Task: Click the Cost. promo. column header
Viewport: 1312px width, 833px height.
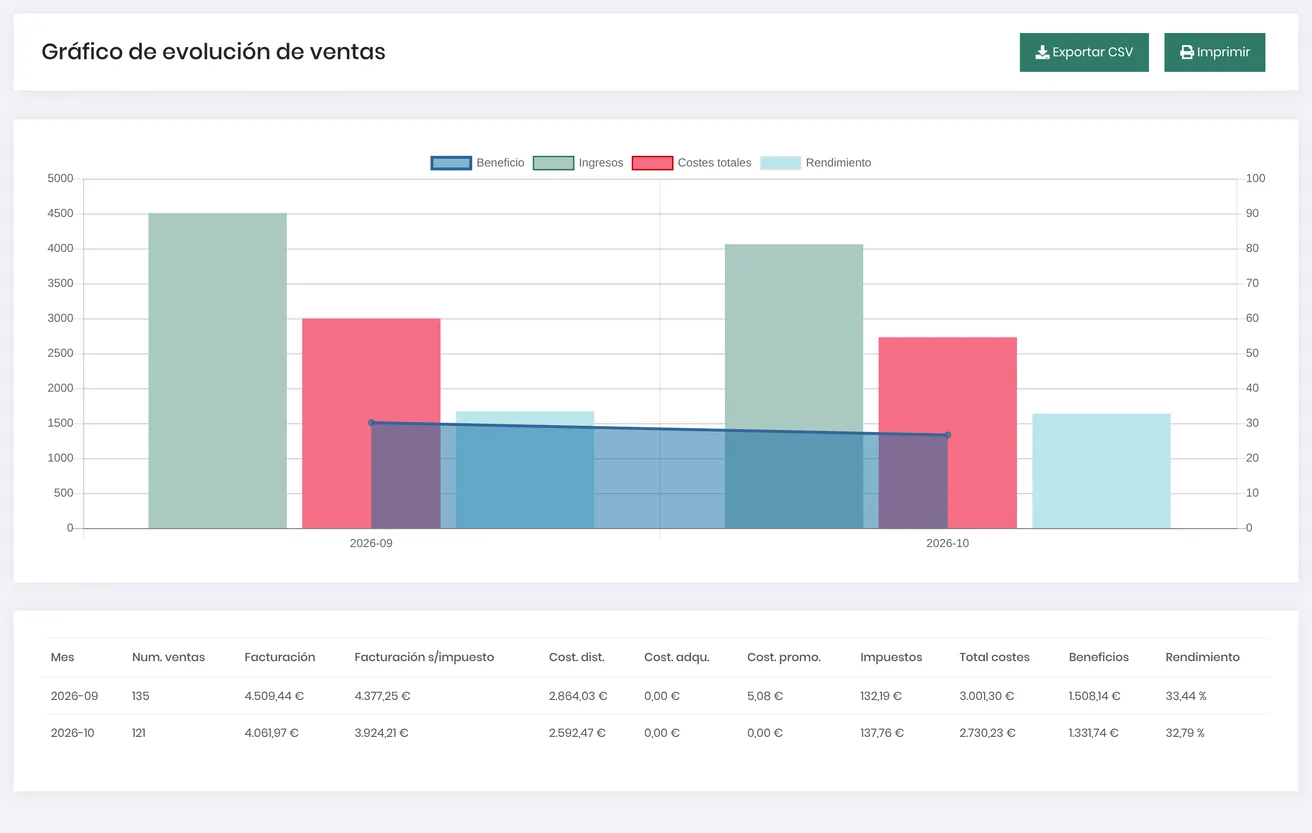Action: pos(784,657)
